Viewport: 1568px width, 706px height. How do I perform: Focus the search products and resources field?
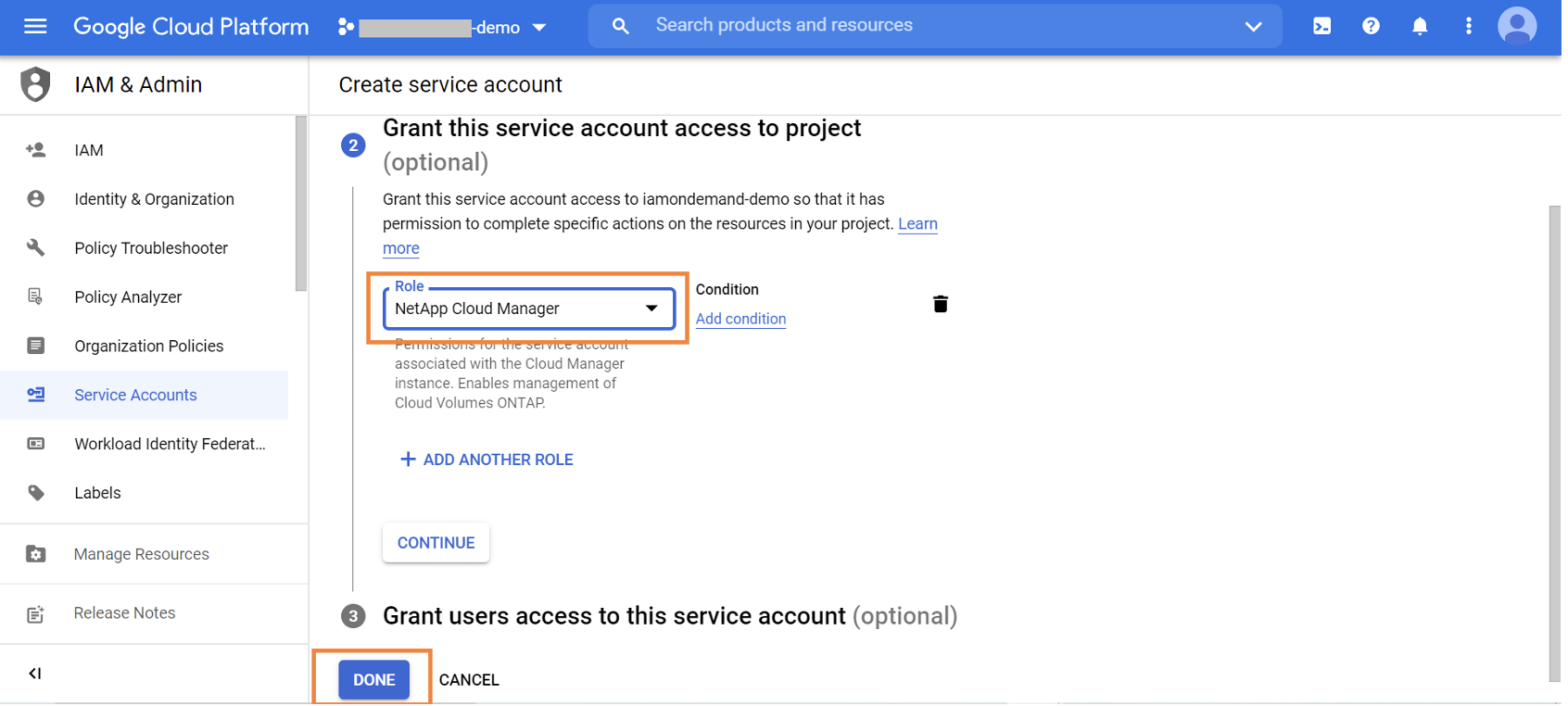tap(927, 26)
